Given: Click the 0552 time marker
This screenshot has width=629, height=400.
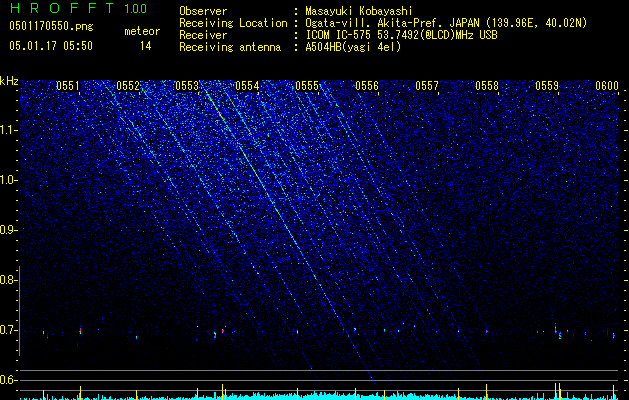Looking at the screenshot, I should (128, 85).
